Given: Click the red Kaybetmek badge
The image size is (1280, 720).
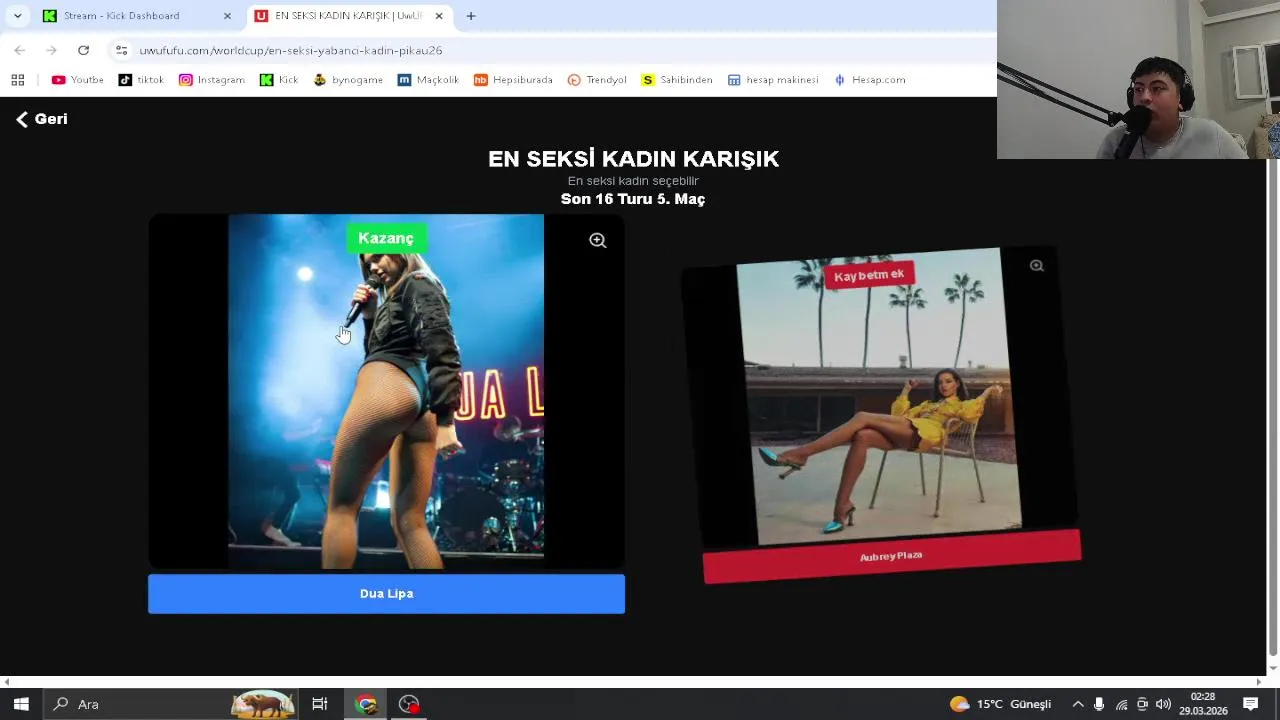Looking at the screenshot, I should pos(869,275).
